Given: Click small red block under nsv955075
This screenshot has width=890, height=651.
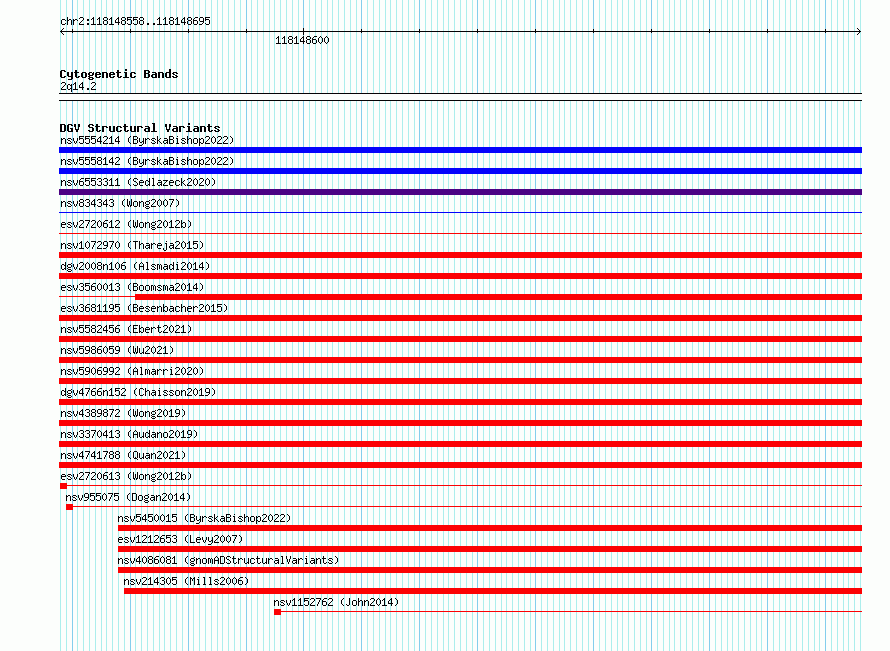Looking at the screenshot, I should [69, 507].
